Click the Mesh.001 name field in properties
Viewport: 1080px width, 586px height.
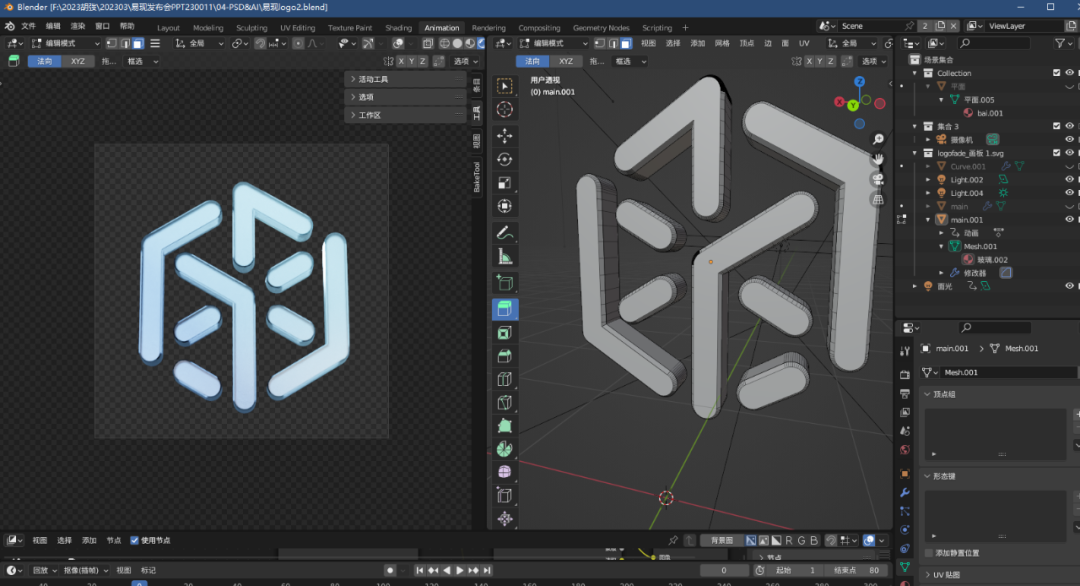1008,373
